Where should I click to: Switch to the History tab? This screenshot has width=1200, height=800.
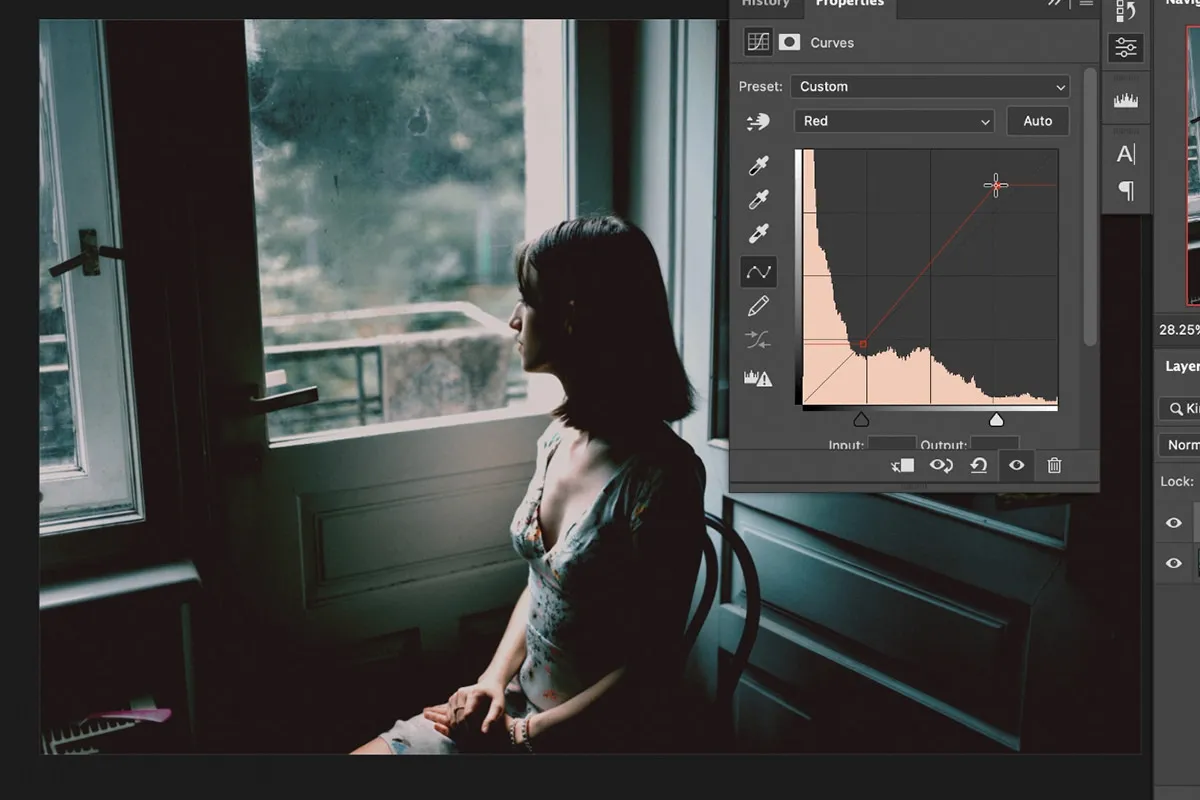click(765, 4)
